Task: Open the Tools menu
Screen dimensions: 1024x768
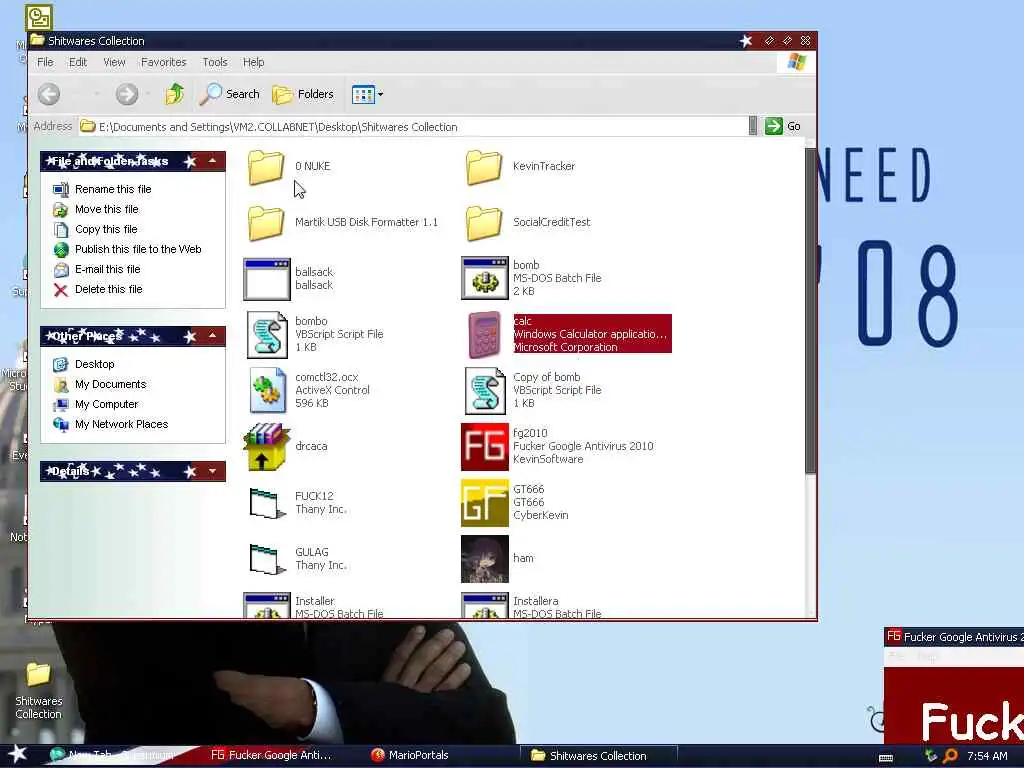Action: point(215,62)
